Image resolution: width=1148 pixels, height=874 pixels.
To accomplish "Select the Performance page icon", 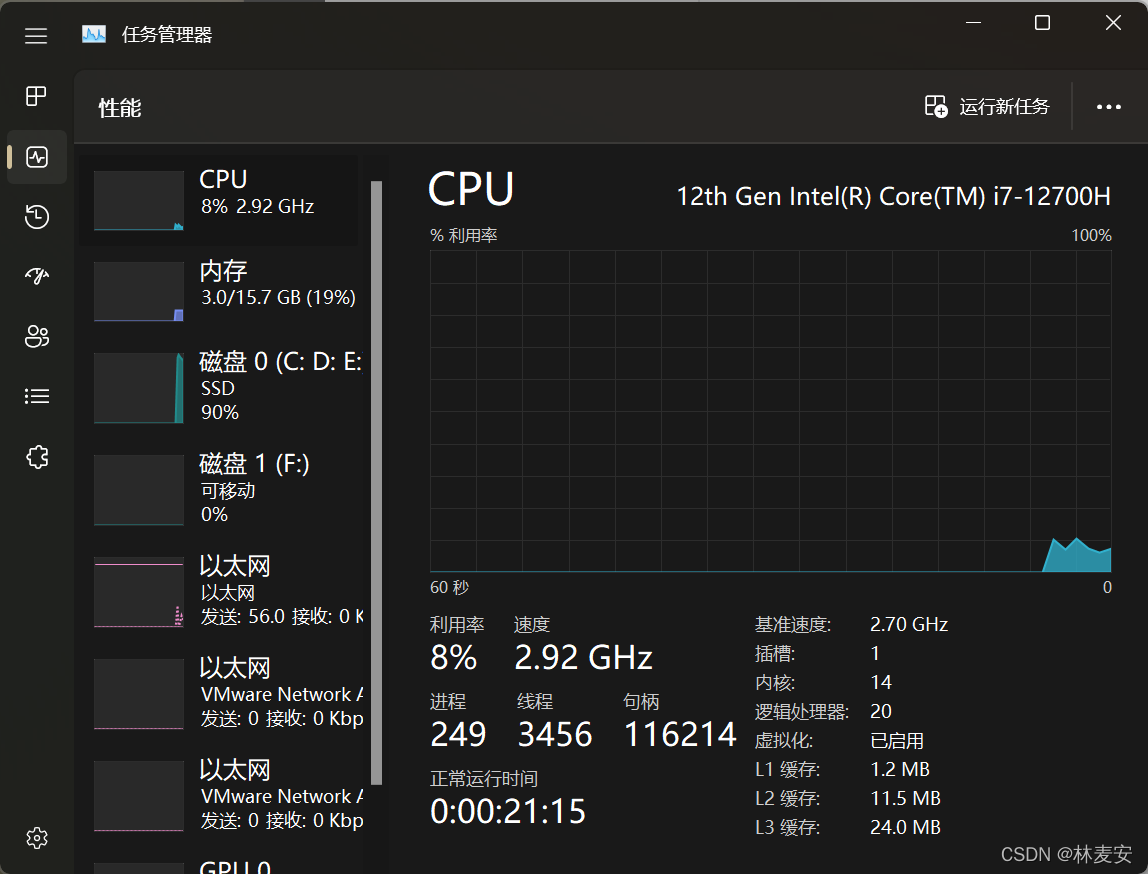I will click(37, 157).
